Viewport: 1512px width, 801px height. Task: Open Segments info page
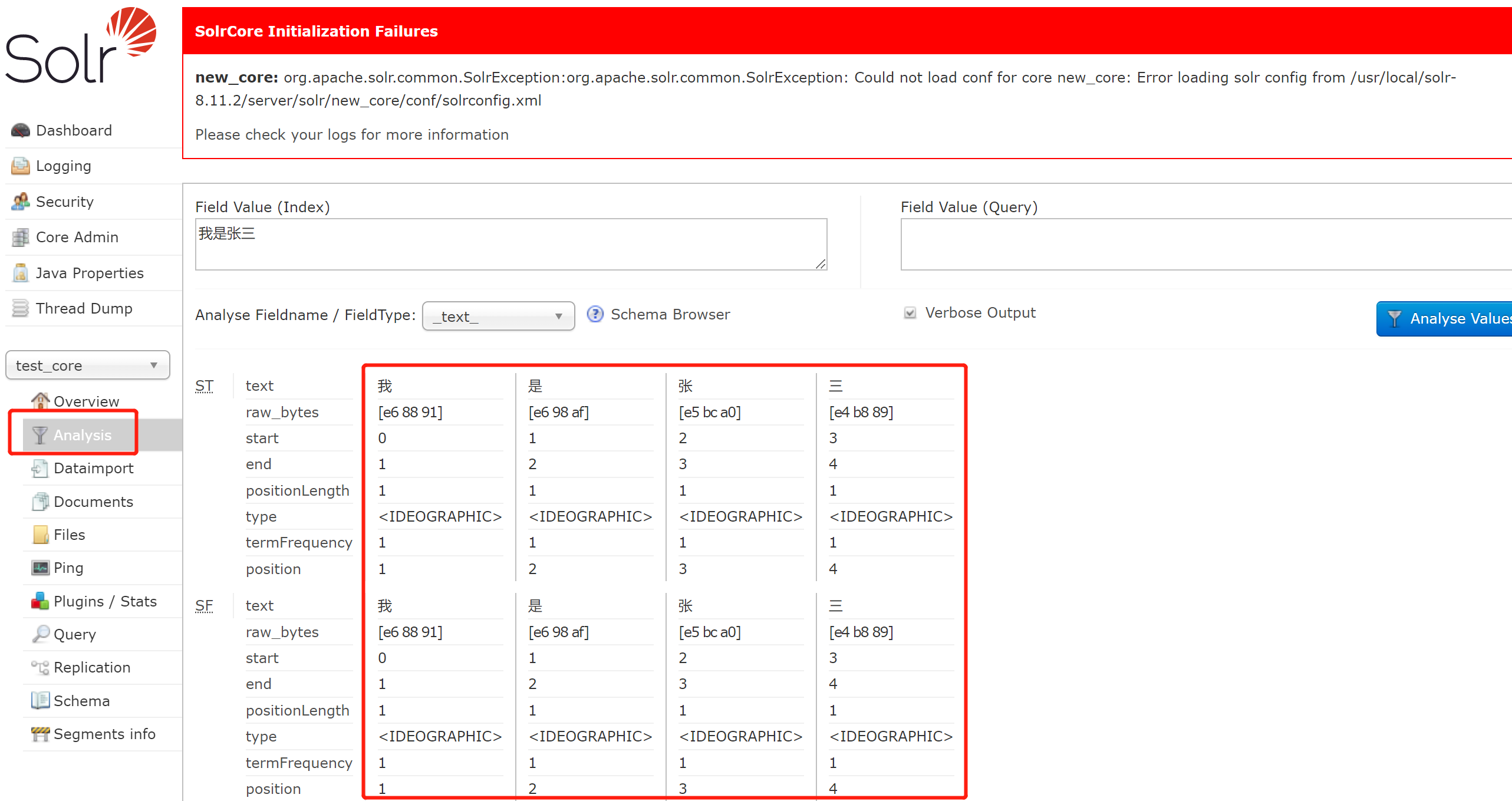click(104, 734)
